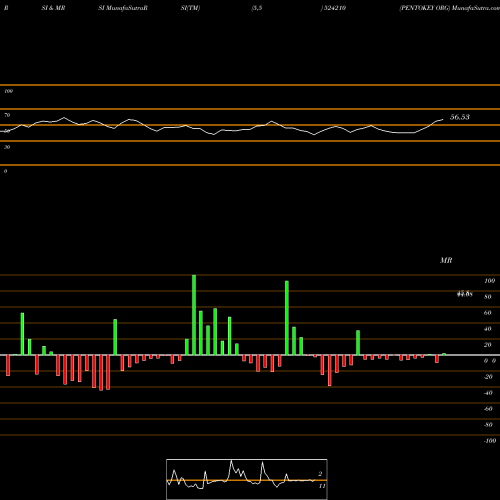Click the RSI 70 level label
Screen dimensions: 500x500
7,115
